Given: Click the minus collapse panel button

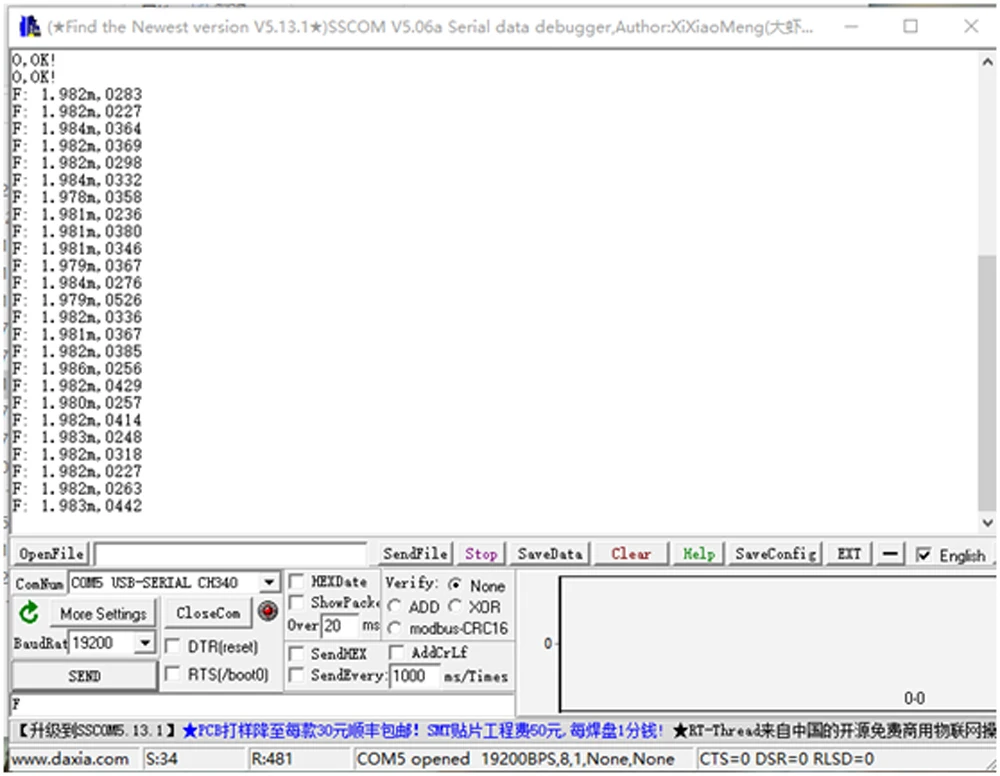Looking at the screenshot, I should coord(891,553).
